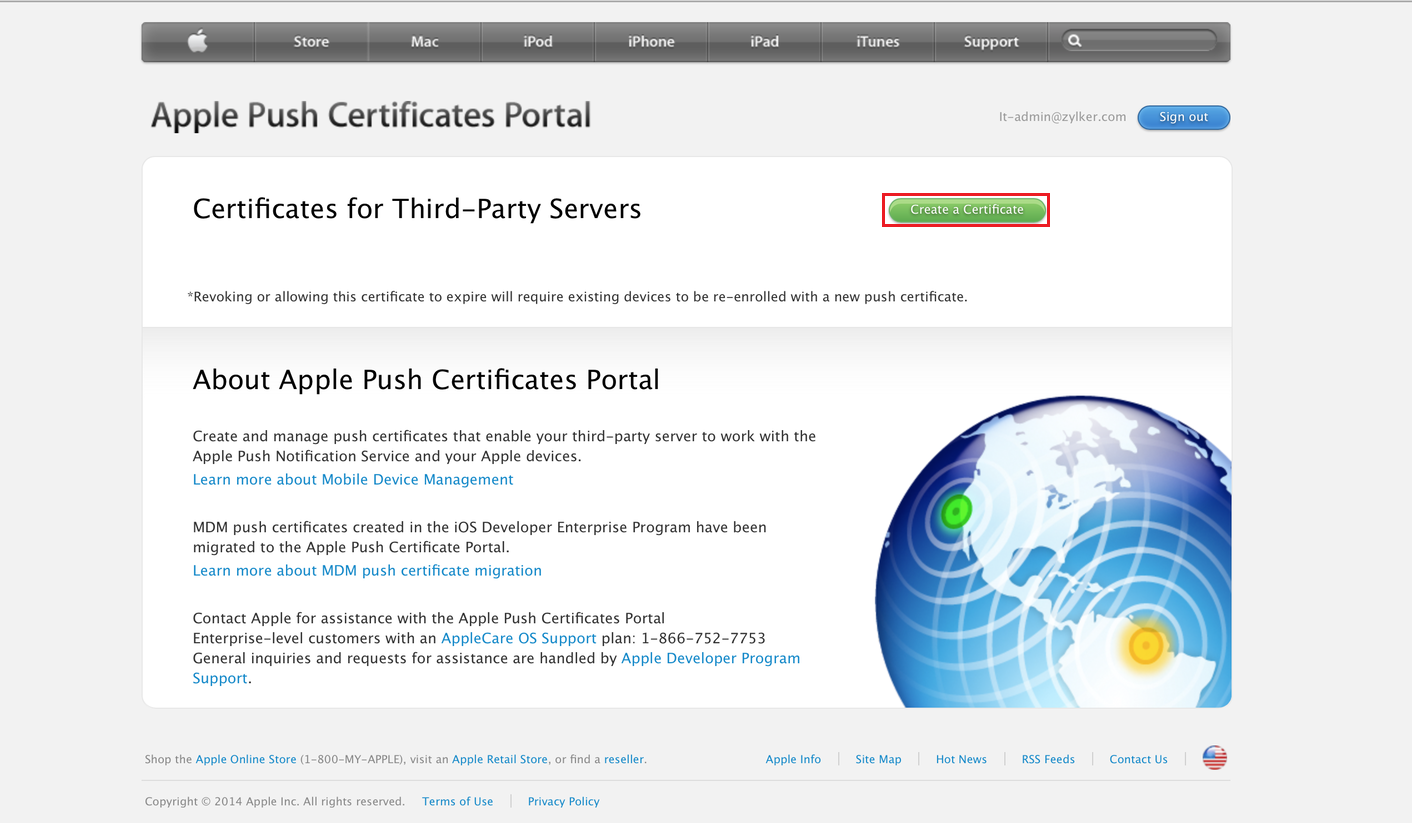Open Learn more about Mobile Device Management

pos(352,479)
